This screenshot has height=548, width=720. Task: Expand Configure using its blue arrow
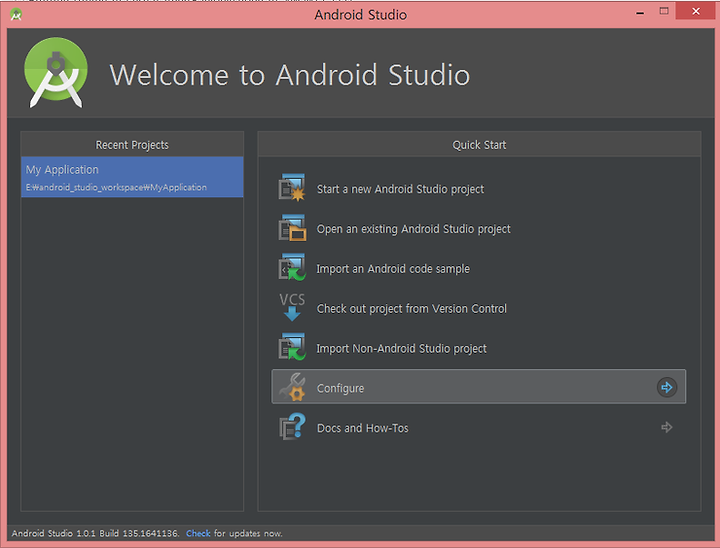pos(666,387)
